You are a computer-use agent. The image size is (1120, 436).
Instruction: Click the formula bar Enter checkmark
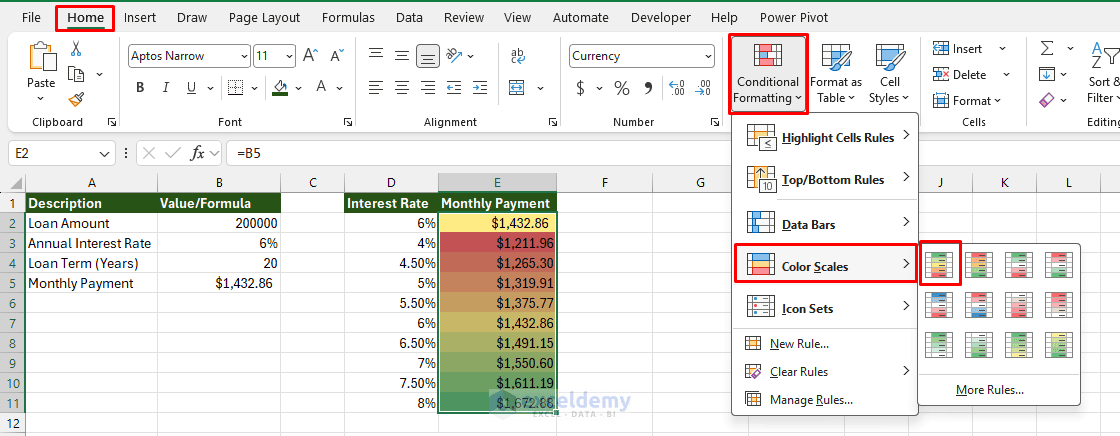[x=172, y=152]
